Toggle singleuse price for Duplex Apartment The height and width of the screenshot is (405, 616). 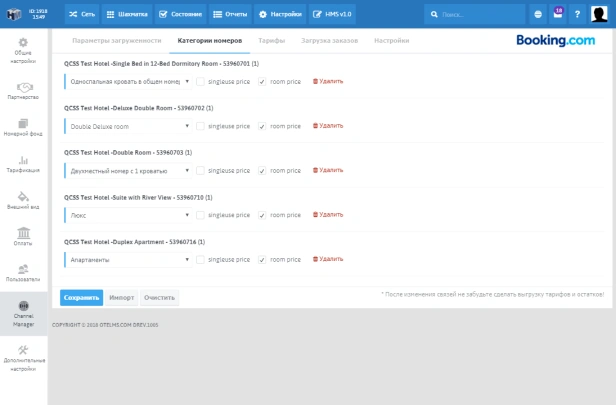click(x=200, y=259)
